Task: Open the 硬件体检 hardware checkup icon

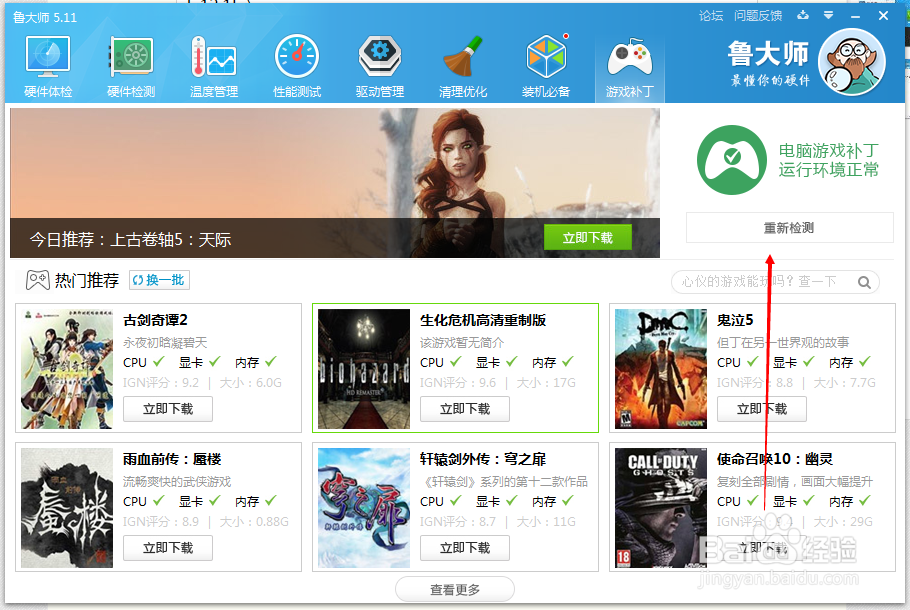Action: coord(48,66)
